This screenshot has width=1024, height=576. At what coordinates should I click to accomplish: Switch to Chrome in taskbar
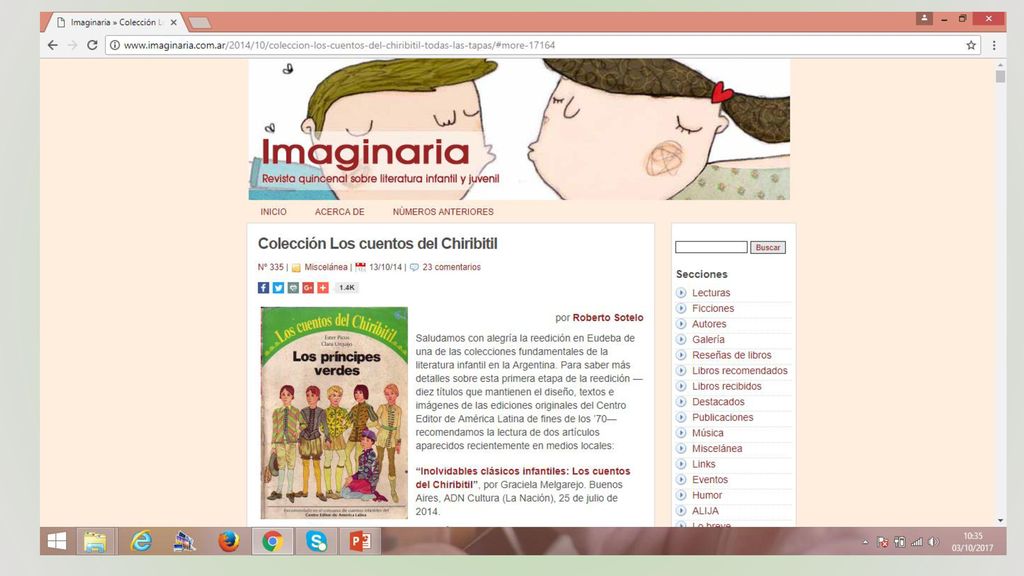click(x=272, y=541)
